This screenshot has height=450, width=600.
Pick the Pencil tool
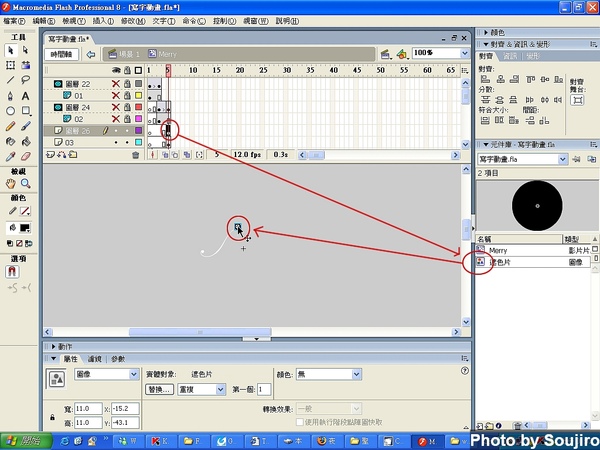[x=10, y=126]
